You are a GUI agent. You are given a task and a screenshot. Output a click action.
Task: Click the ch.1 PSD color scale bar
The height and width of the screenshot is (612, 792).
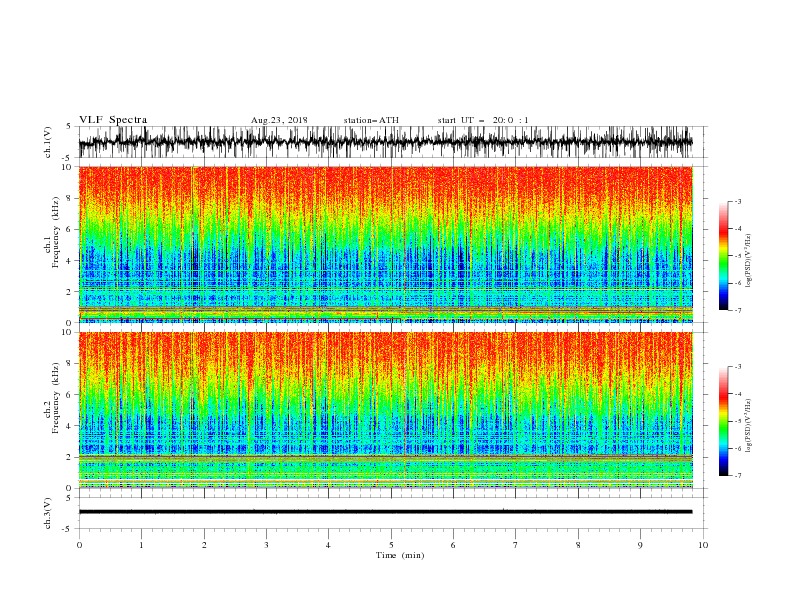[x=723, y=256]
